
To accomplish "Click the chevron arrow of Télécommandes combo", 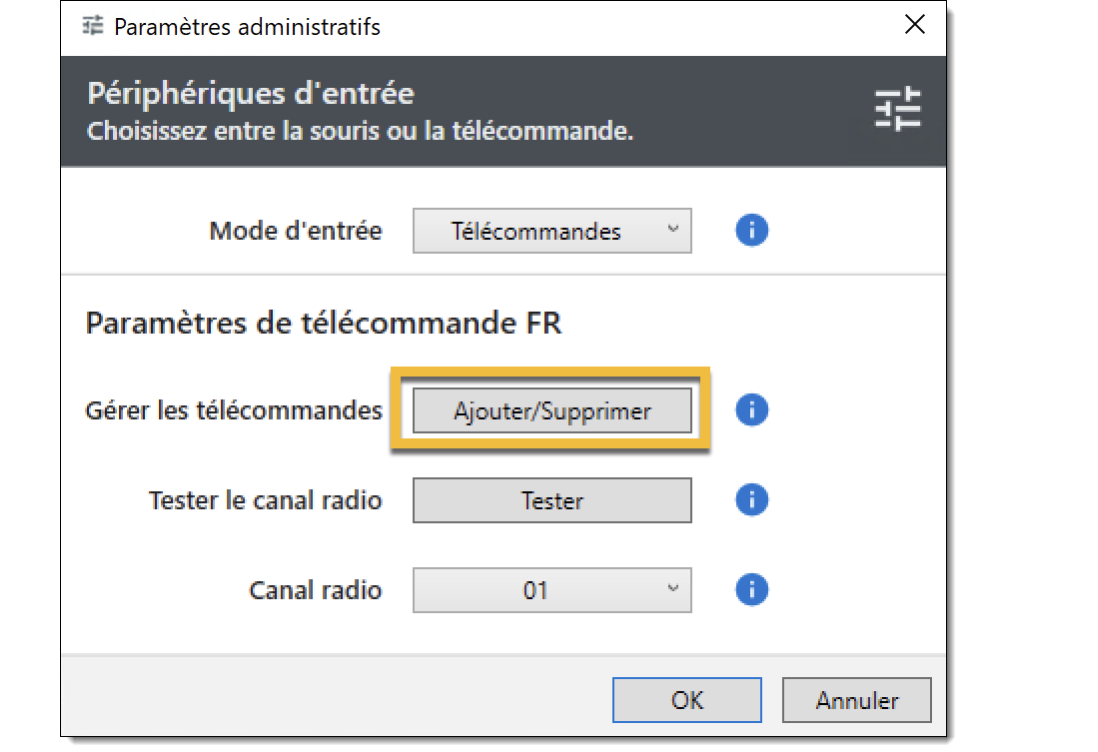I will coord(674,229).
